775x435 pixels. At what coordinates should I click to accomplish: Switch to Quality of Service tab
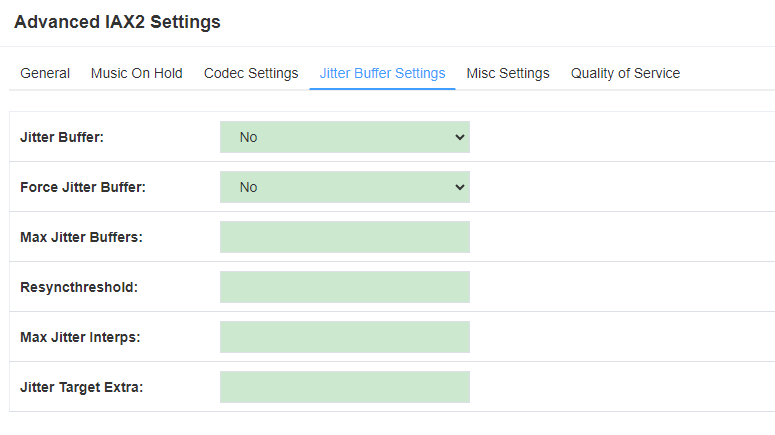(625, 73)
